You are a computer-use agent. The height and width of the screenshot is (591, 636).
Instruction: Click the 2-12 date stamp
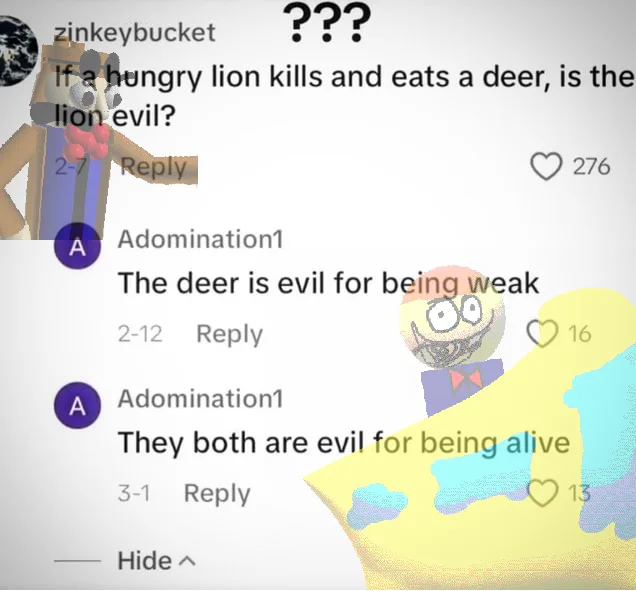click(x=140, y=334)
